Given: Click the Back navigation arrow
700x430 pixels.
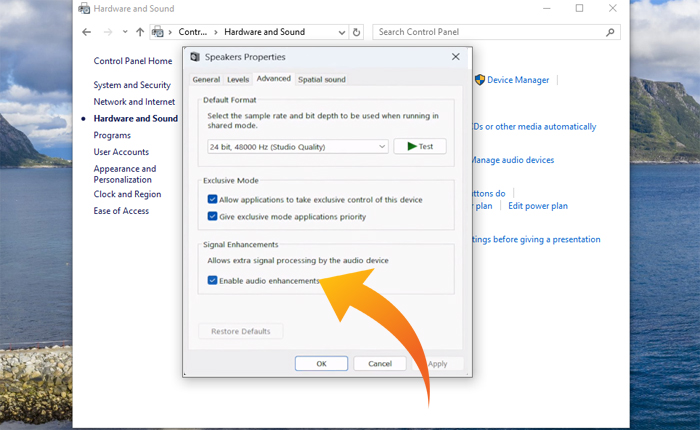Looking at the screenshot, I should point(87,32).
